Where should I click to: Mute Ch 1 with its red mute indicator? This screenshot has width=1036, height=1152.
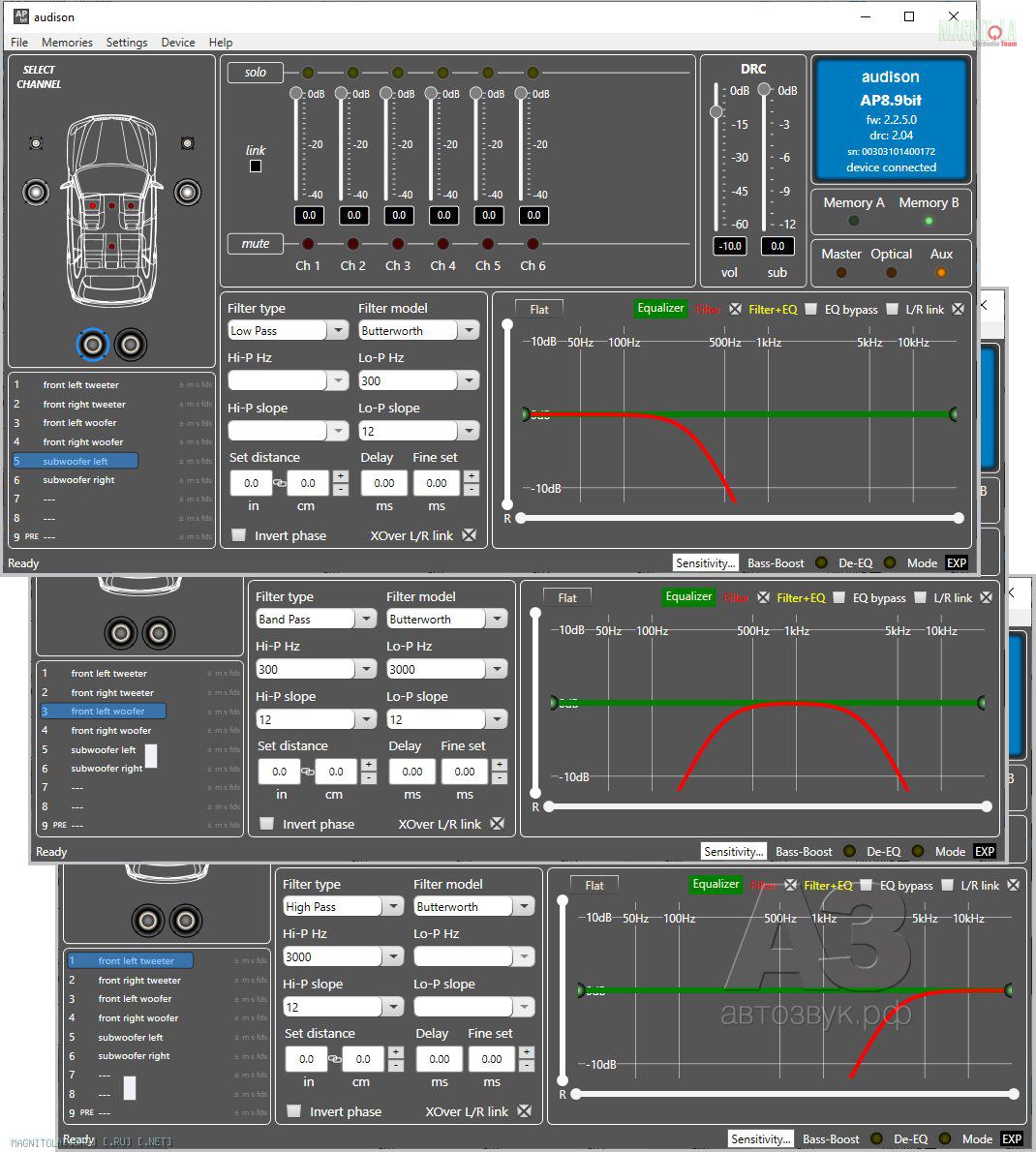[x=308, y=243]
